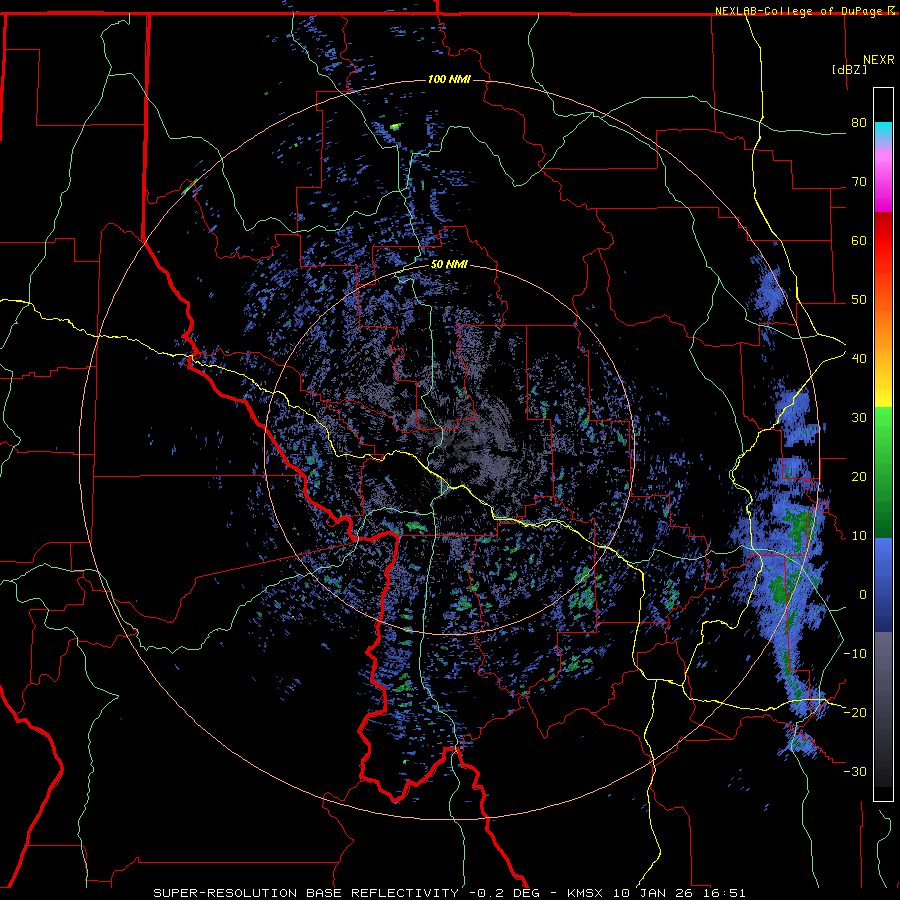Screen dimensions: 900x900
Task: Click the 20 value on the dBZ scale
Action: [x=859, y=477]
